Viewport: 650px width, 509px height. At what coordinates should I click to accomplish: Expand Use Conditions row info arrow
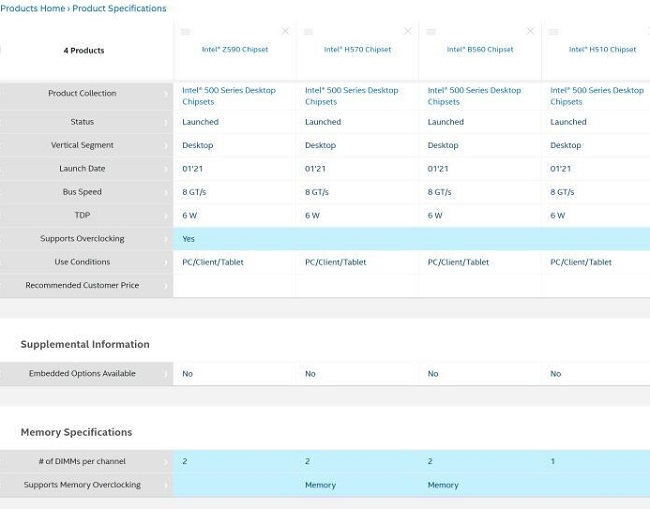tap(166, 262)
